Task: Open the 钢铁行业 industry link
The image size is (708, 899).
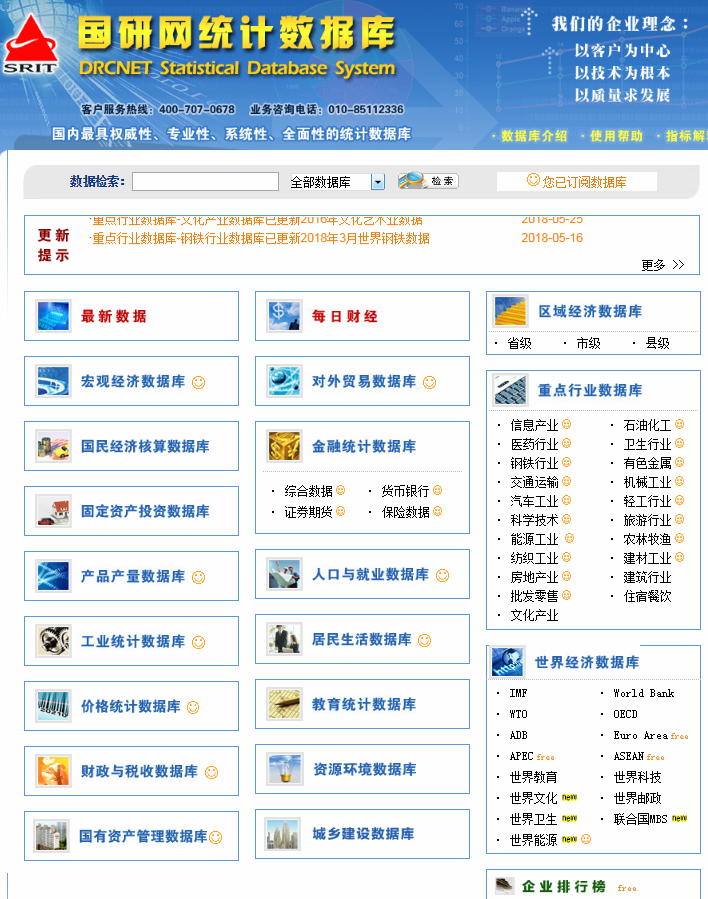Action: pyautogui.click(x=534, y=463)
